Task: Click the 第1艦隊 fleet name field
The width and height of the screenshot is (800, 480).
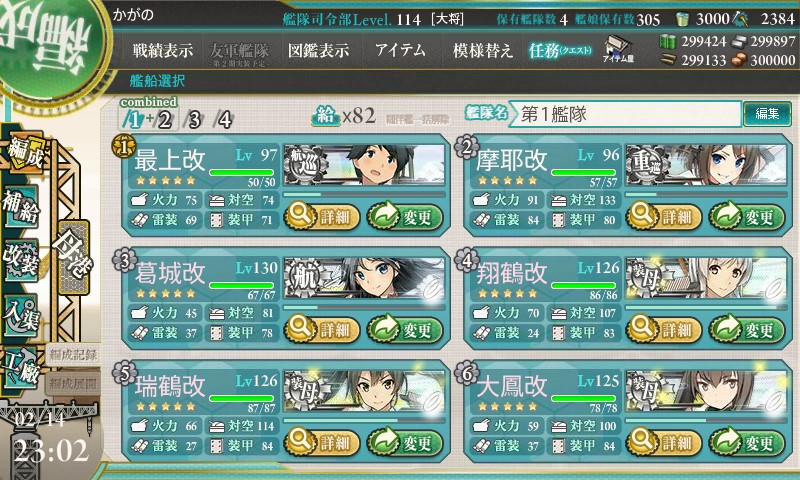Action: (x=626, y=114)
